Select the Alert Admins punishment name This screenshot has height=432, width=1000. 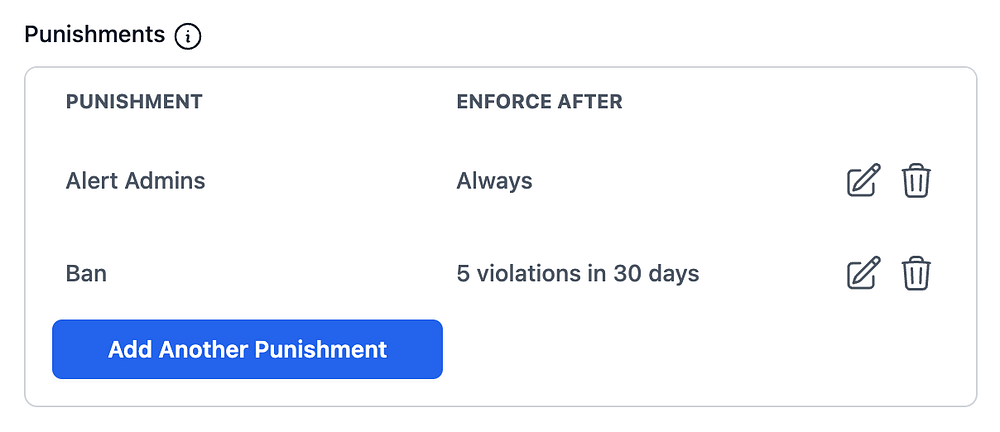135,181
